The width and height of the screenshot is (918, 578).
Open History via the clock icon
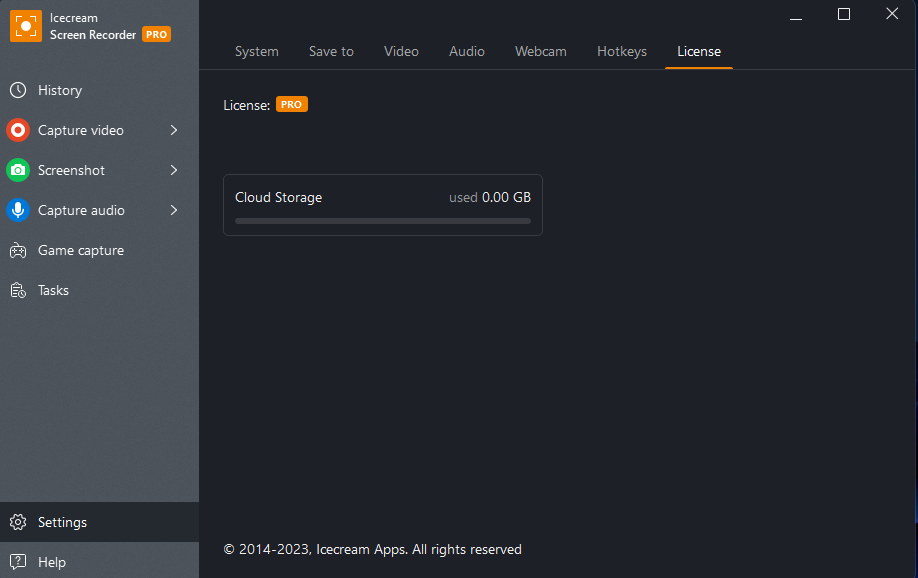18,90
